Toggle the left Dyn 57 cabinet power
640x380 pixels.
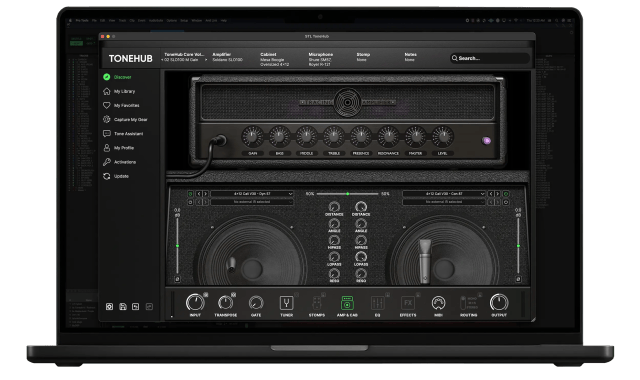tap(190, 194)
